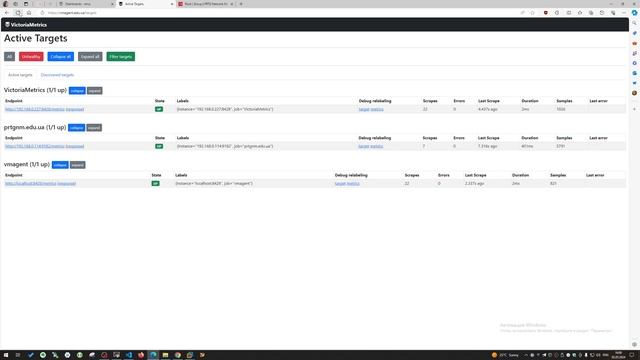Switch to the Discovered targets tab
Screen dimensions: 640x360
pos(58,75)
